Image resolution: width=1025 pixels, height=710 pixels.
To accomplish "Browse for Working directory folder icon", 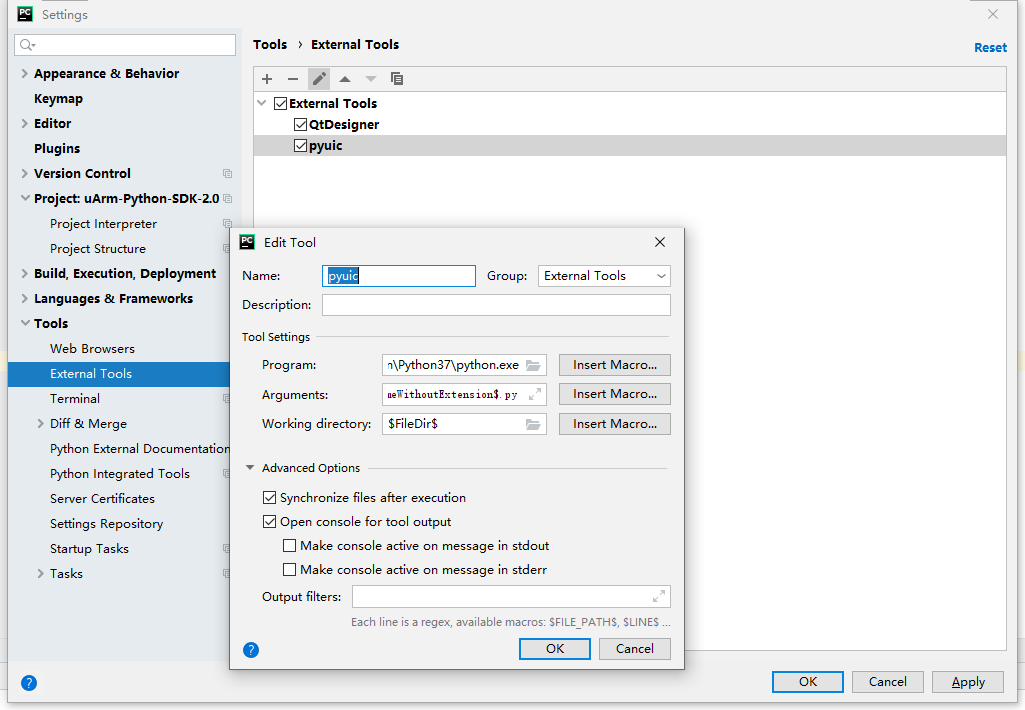I will [x=533, y=424].
